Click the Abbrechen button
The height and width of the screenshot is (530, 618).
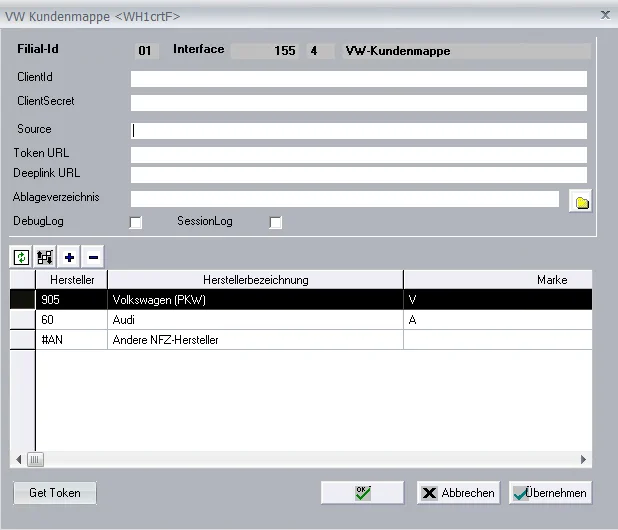click(x=458, y=493)
